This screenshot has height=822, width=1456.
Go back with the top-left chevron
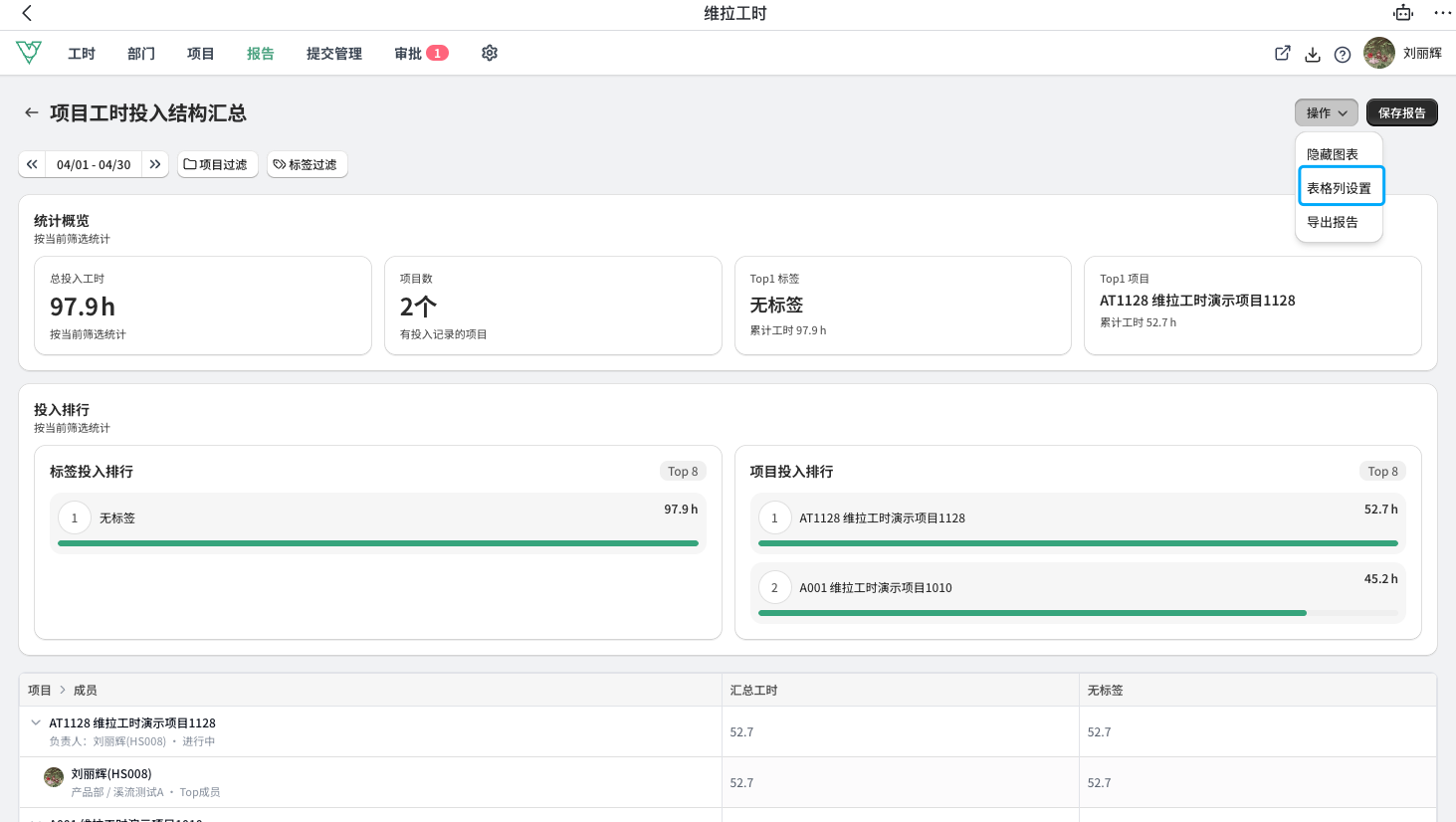27,13
